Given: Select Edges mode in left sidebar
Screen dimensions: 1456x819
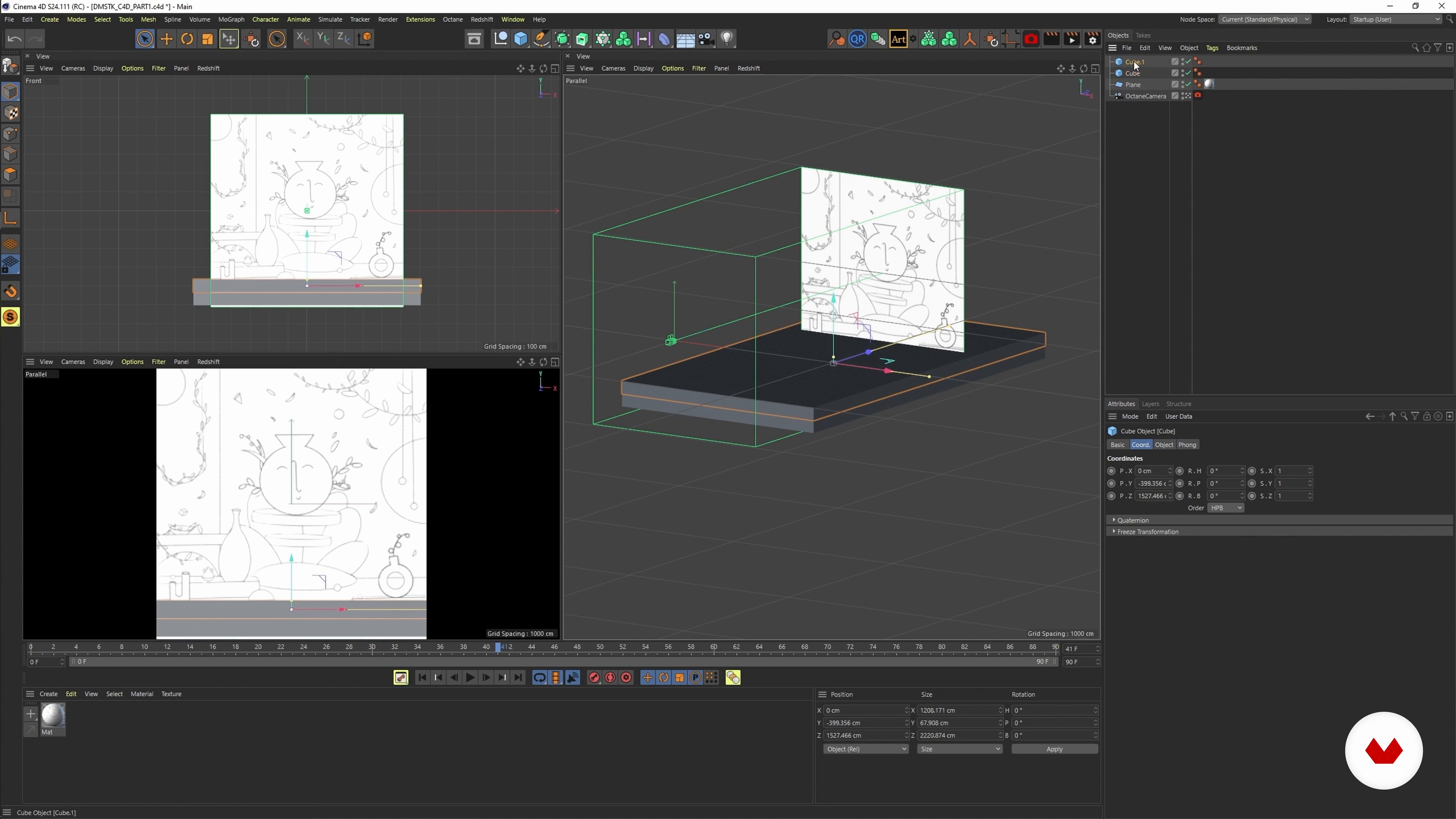Looking at the screenshot, I should tap(11, 154).
